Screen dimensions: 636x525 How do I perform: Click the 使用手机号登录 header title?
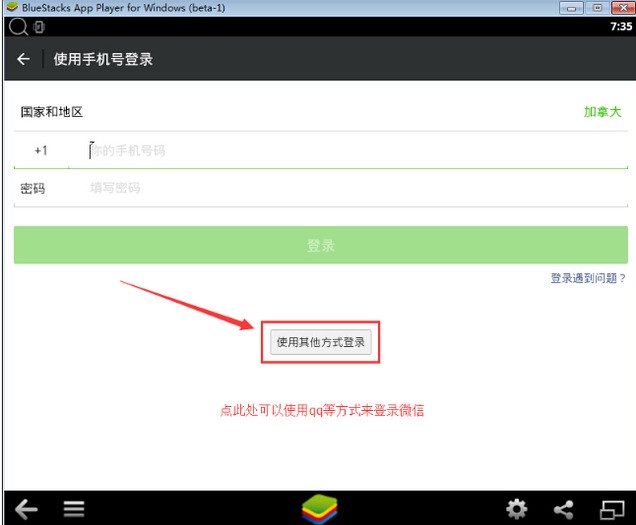pos(103,59)
